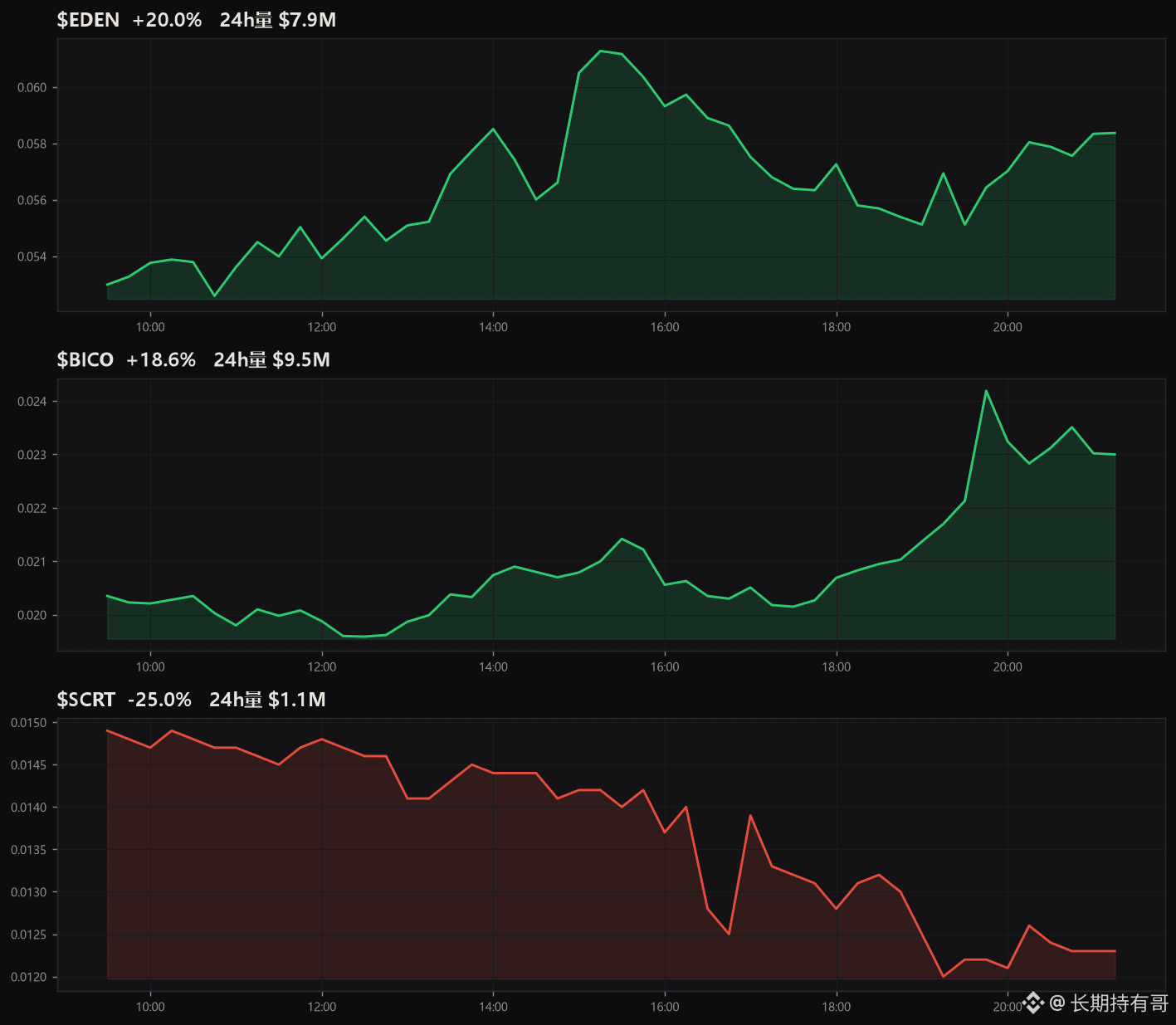1176x1025 pixels.
Task: Click the lowest point of the SCRT price line
Action: tap(944, 976)
